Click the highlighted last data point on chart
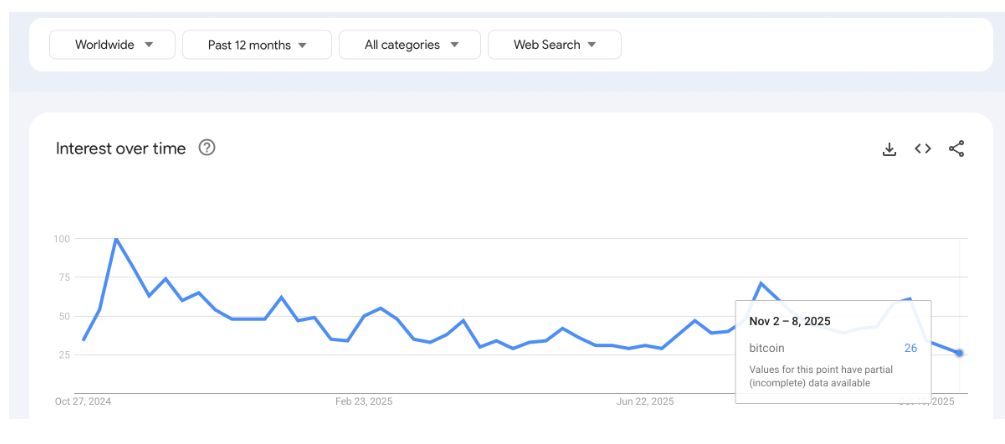Image resolution: width=1005 pixels, height=444 pixels. coord(959,353)
